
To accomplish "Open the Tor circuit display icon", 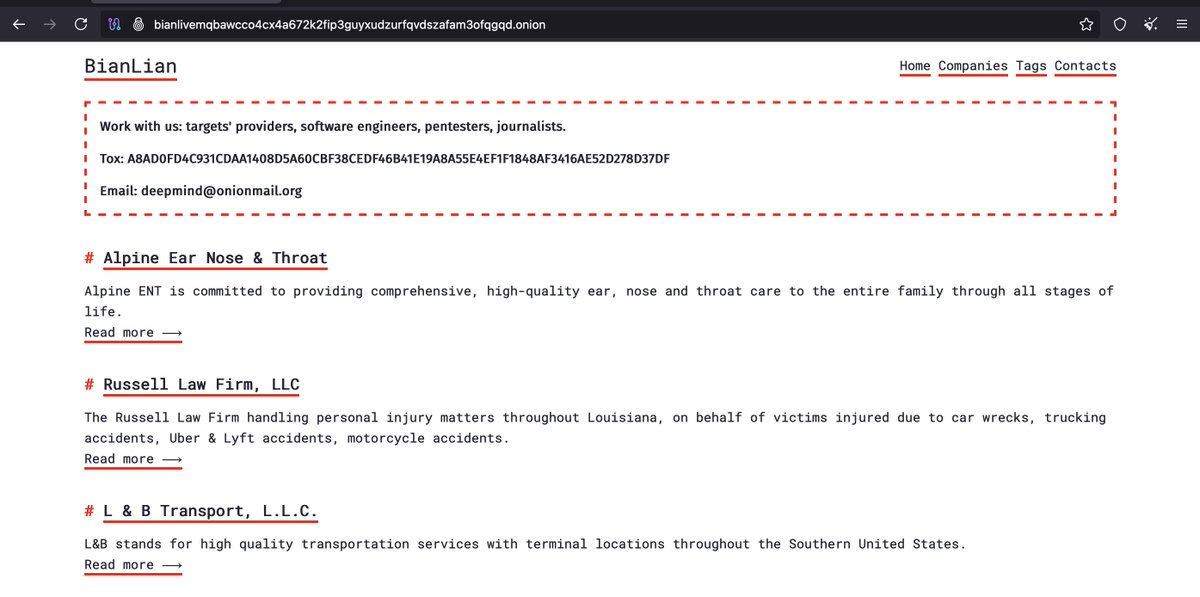I will point(115,24).
